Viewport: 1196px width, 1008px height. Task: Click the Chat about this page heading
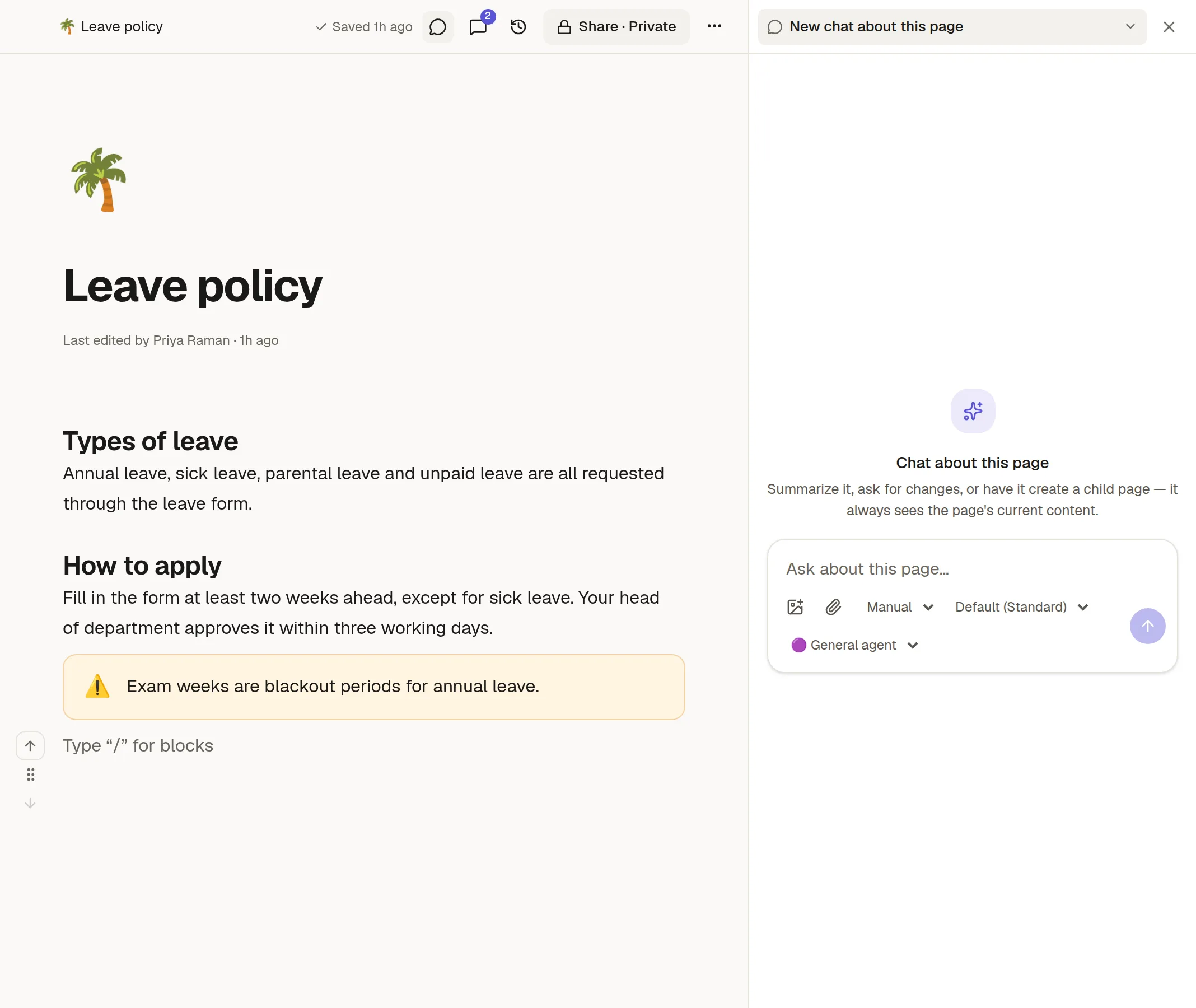pyautogui.click(x=972, y=463)
